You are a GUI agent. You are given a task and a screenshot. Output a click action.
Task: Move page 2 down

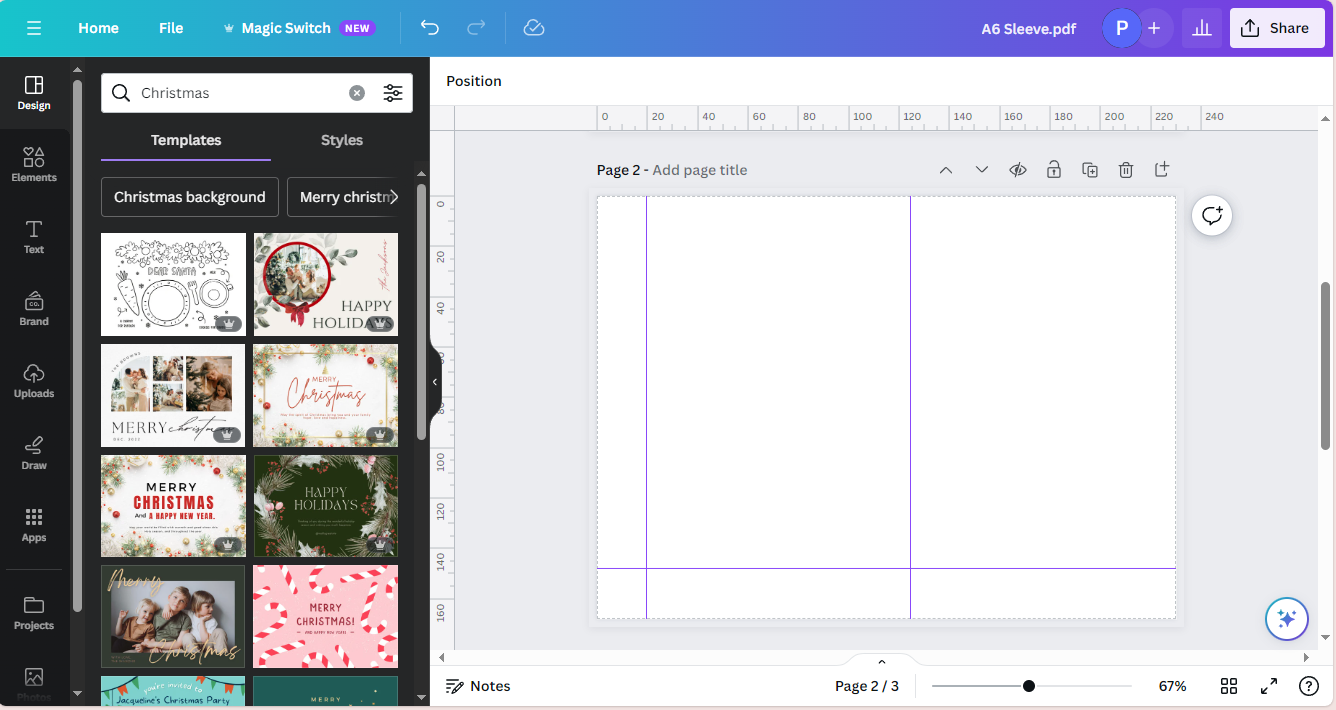[x=982, y=170]
